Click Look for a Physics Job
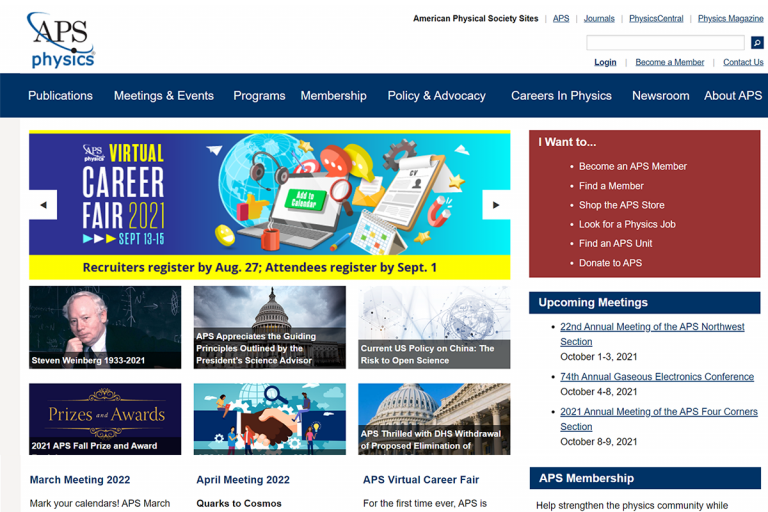This screenshot has height=512, width=768. pos(627,224)
